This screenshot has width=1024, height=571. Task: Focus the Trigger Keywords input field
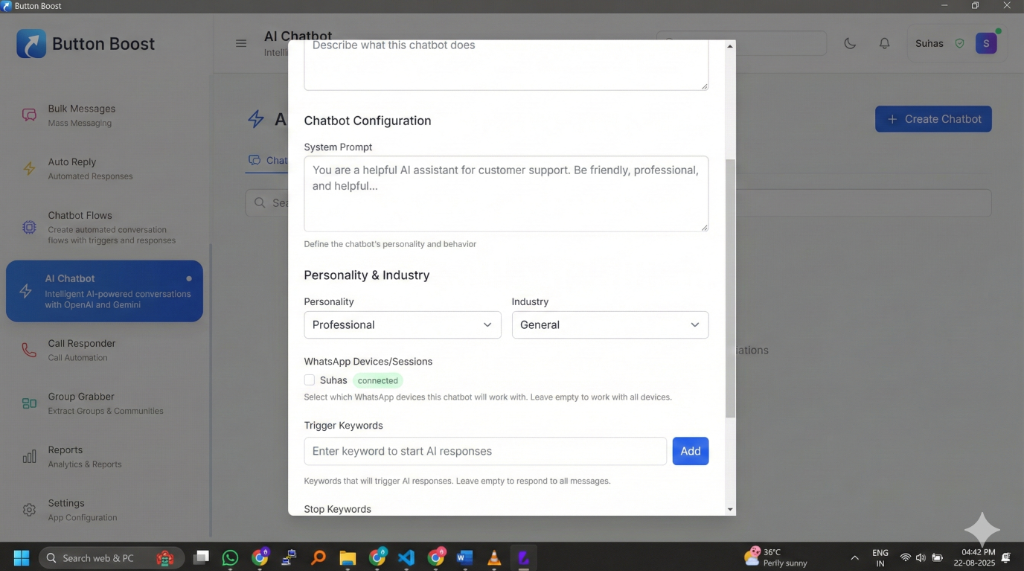click(x=485, y=451)
